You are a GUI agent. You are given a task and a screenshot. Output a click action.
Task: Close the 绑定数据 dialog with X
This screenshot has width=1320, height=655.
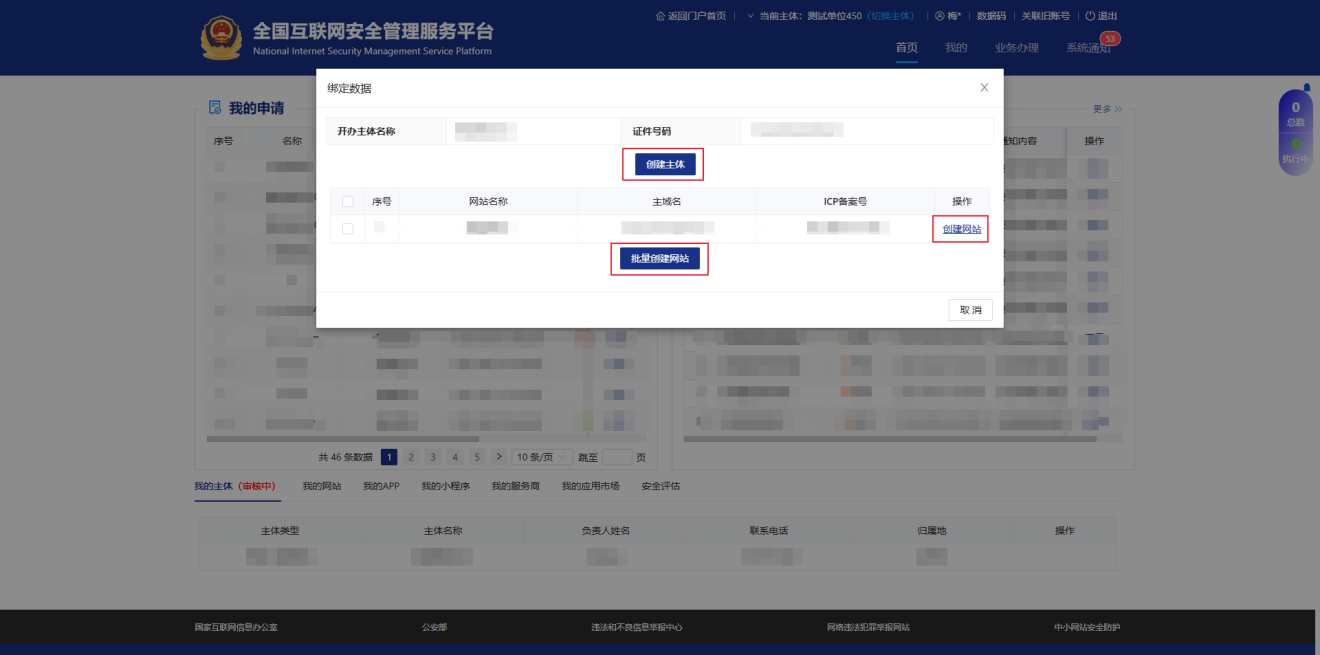[984, 88]
